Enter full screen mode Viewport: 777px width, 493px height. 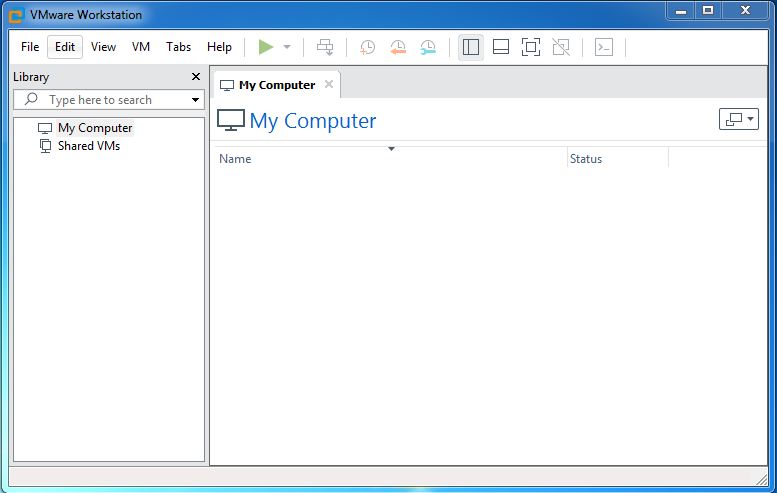531,47
